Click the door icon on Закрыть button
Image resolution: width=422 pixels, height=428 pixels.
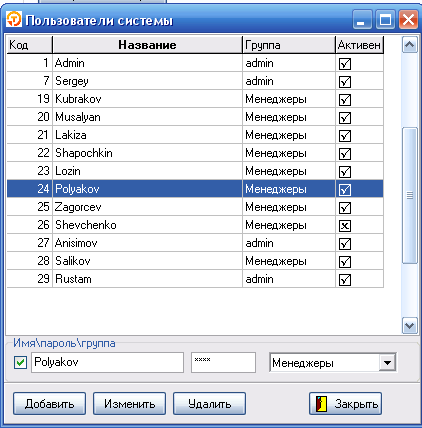tap(321, 404)
